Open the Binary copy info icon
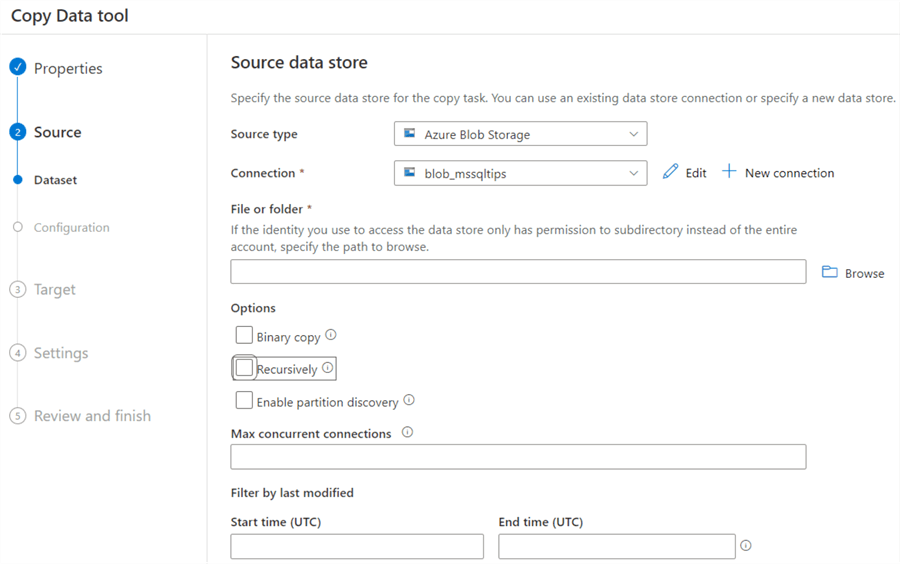900x564 pixels. click(x=331, y=334)
